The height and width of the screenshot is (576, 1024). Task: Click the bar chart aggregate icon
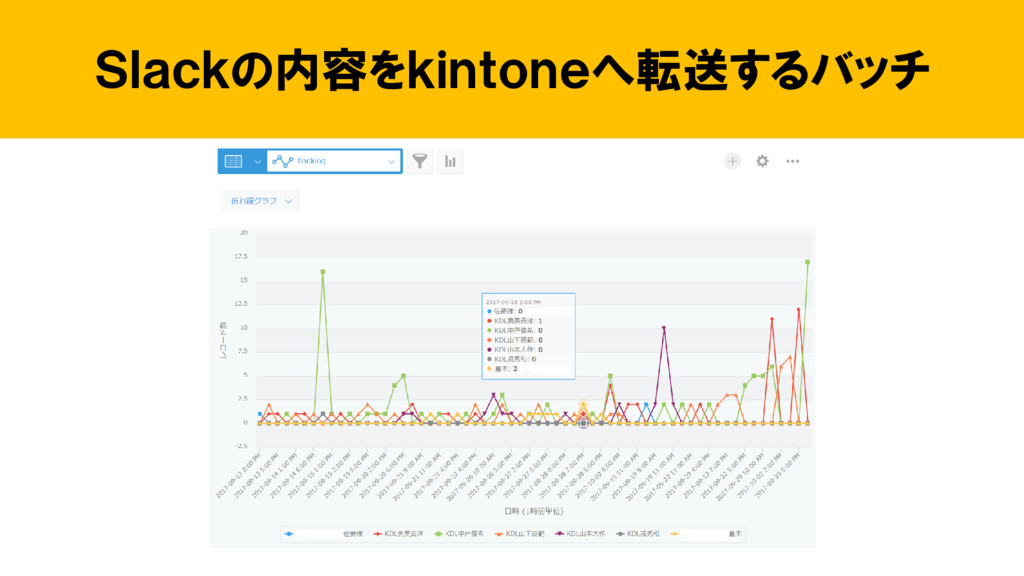click(450, 161)
